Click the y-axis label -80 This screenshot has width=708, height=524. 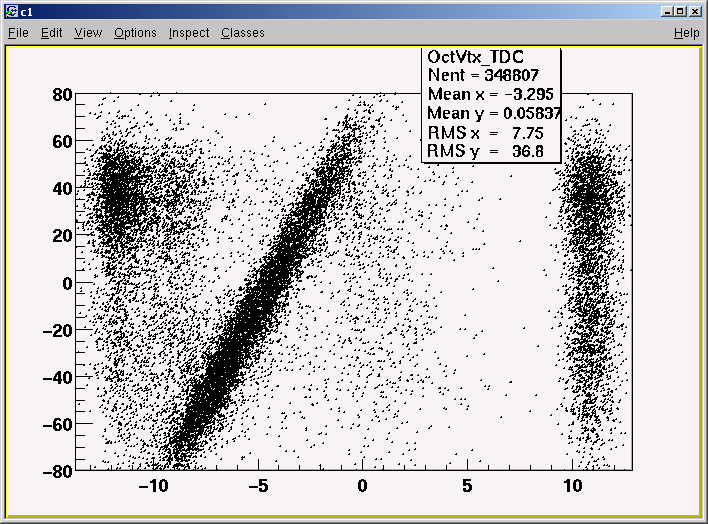pyautogui.click(x=57, y=472)
